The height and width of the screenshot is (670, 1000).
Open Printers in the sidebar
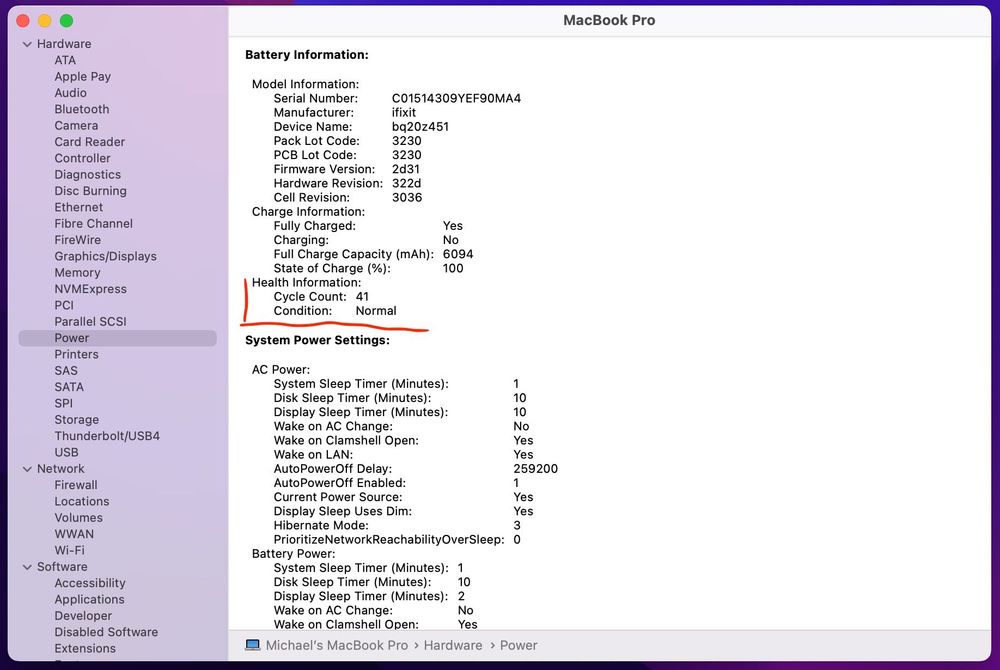pos(76,354)
